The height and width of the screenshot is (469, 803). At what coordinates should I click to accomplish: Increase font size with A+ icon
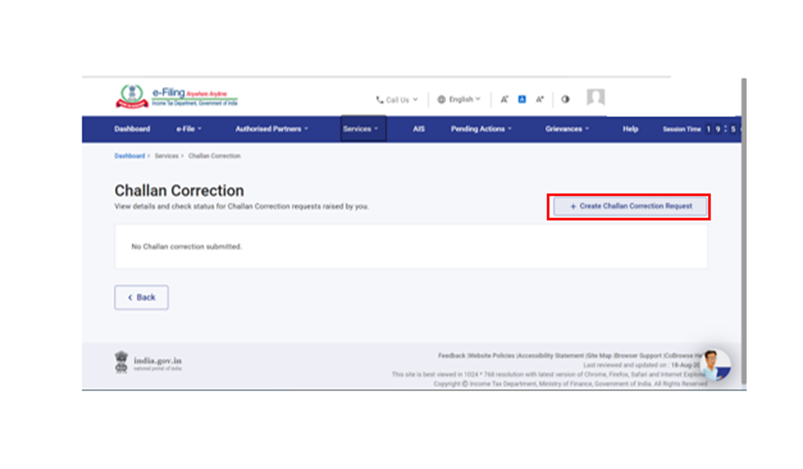coord(540,99)
